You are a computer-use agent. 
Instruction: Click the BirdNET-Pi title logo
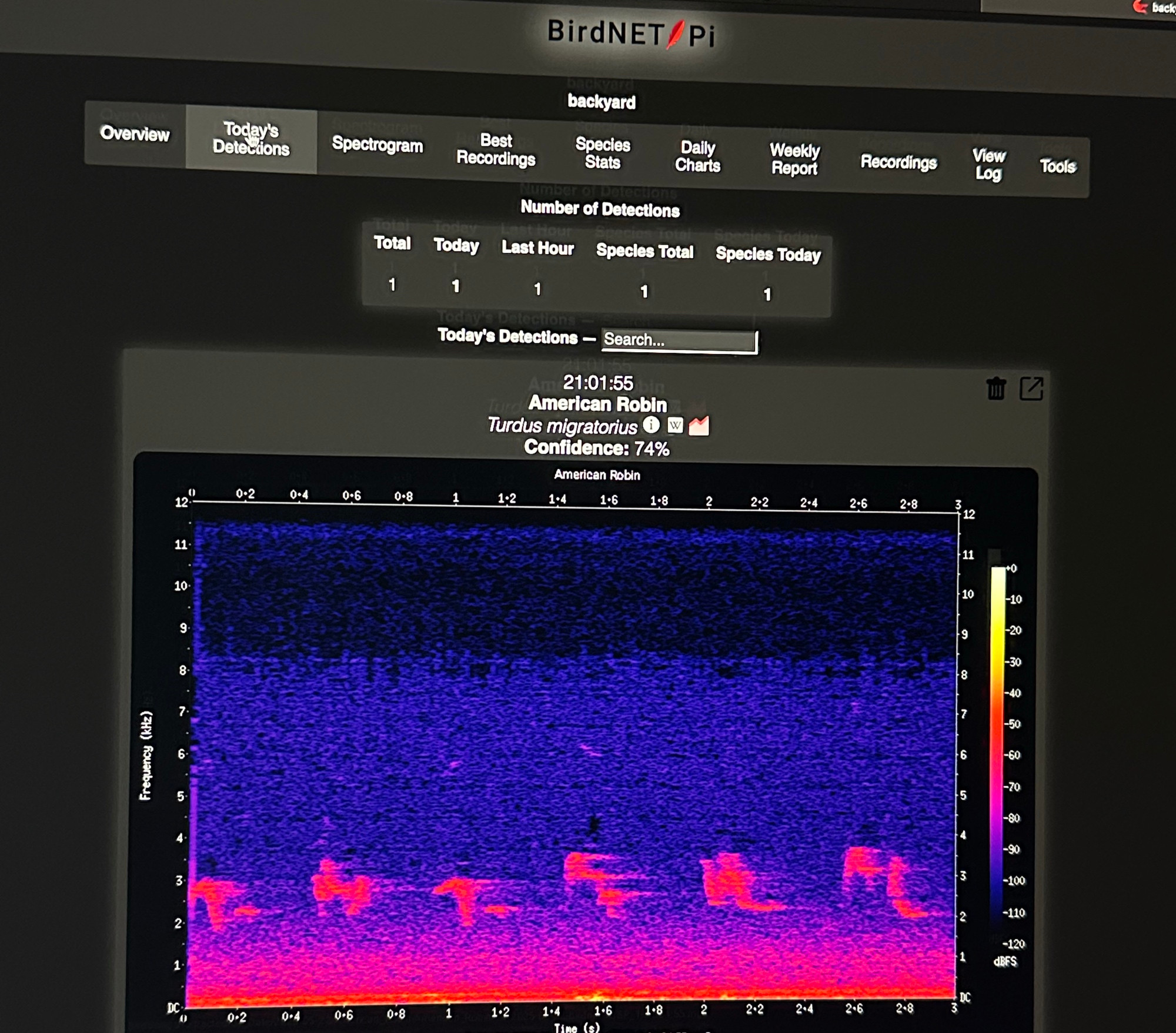click(x=632, y=34)
